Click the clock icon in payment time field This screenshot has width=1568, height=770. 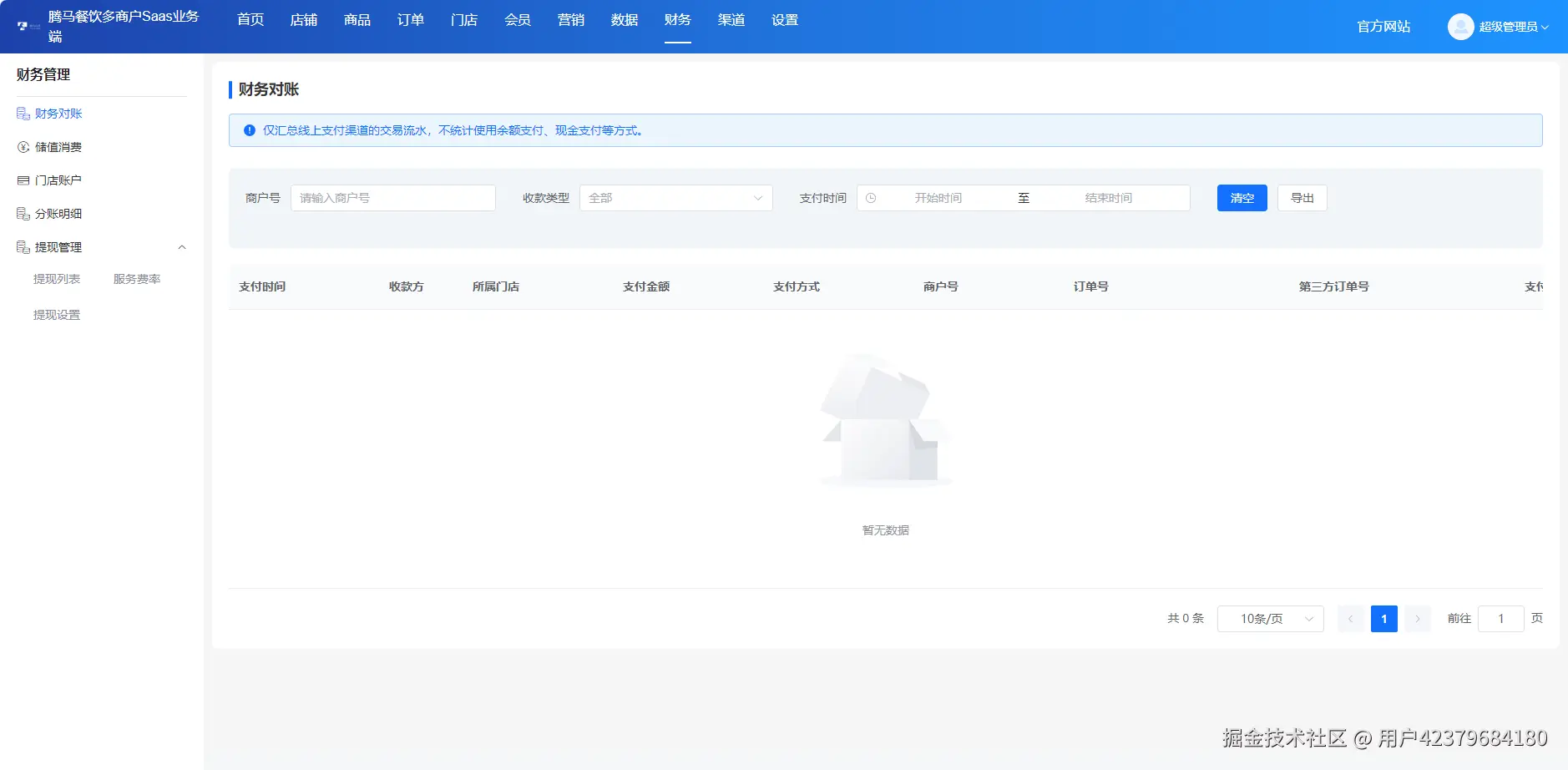pos(871,198)
